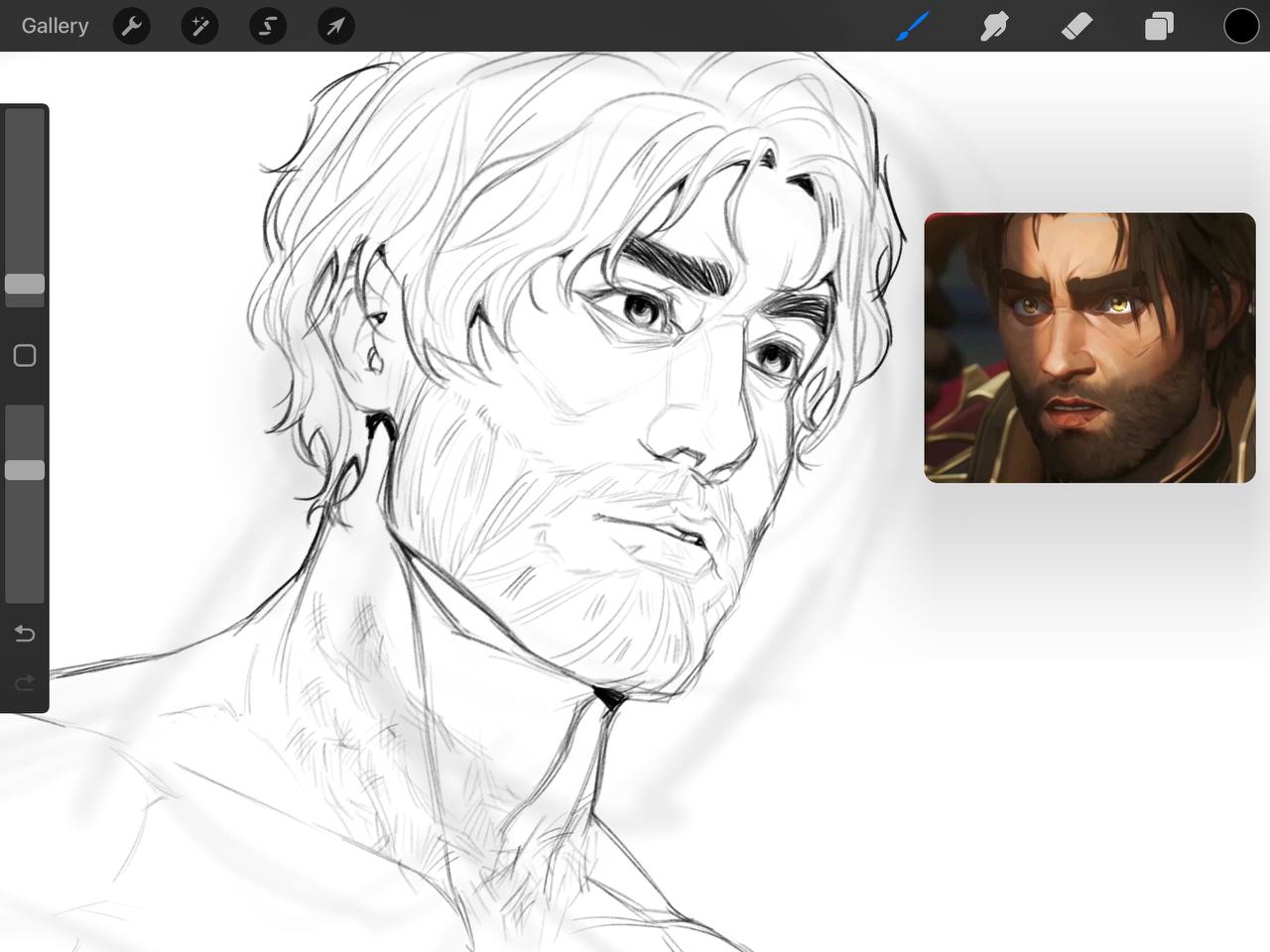Click the reference image thumbnail

(x=1089, y=348)
